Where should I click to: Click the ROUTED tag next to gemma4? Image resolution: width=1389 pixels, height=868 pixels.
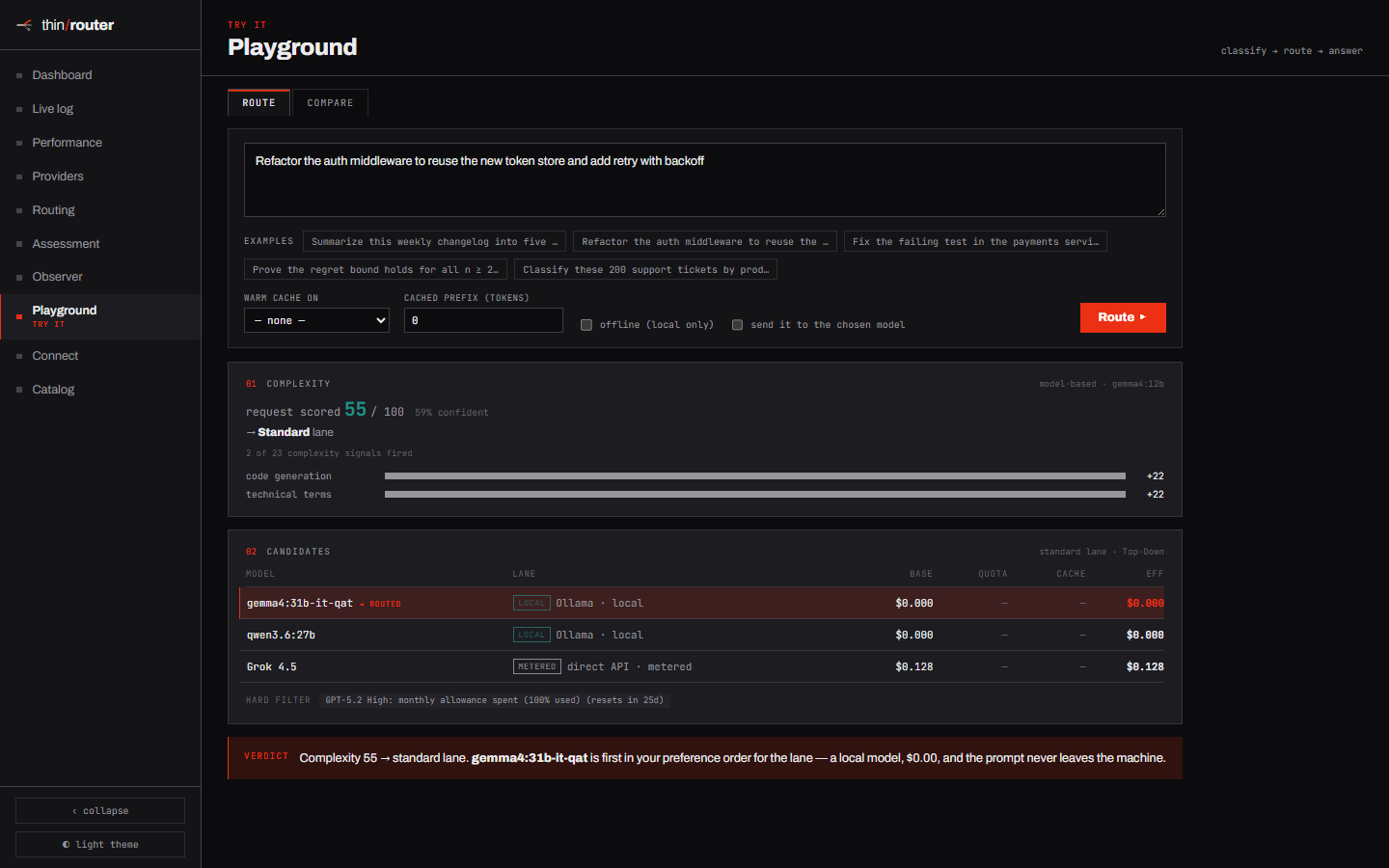[381, 604]
